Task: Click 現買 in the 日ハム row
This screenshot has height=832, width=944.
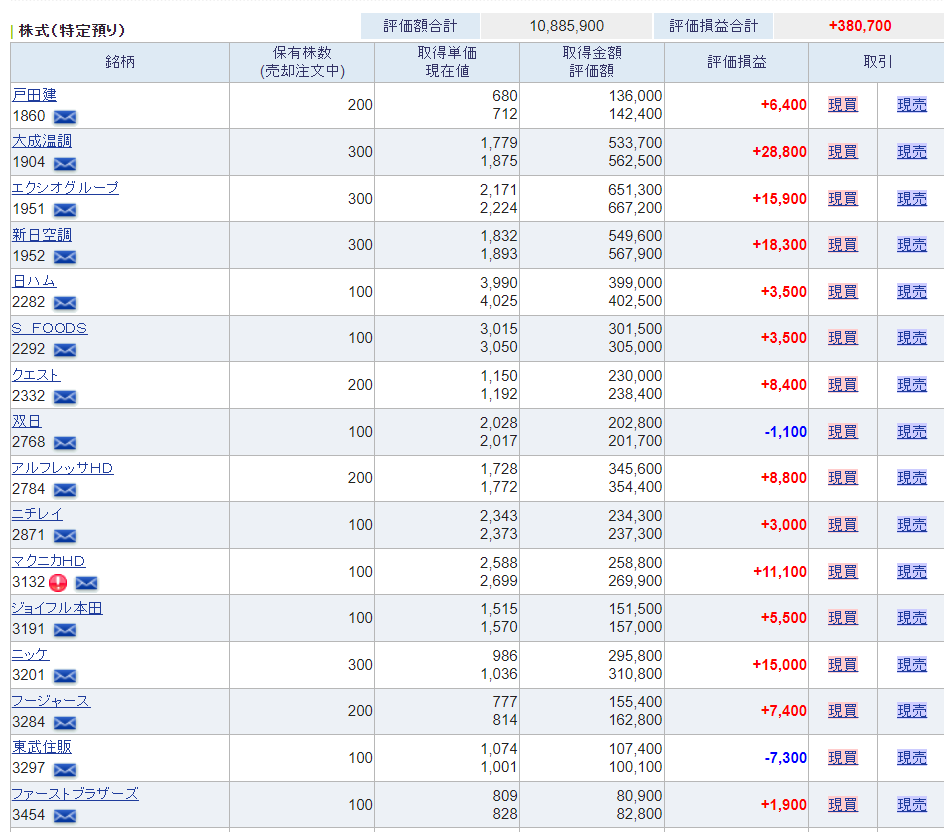Action: tap(843, 292)
